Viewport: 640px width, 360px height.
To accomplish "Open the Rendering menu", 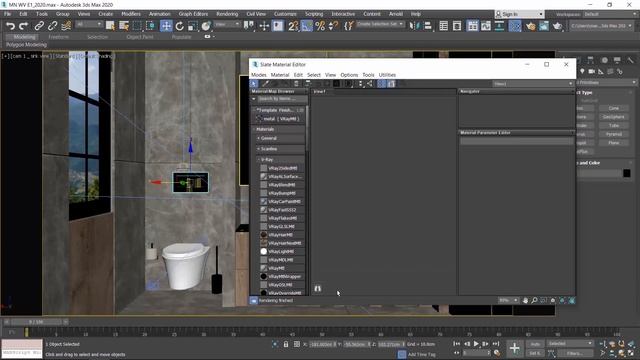I will pyautogui.click(x=227, y=14).
